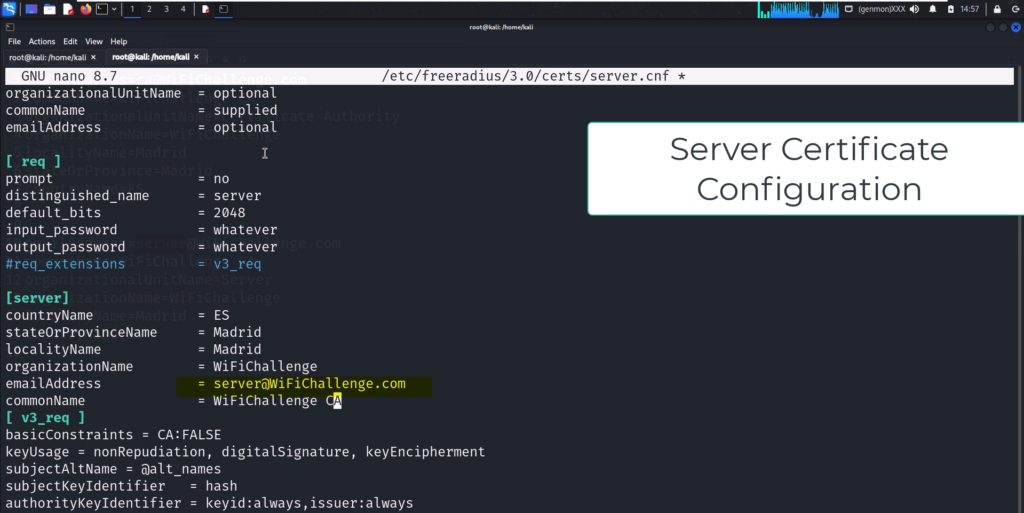Open the View menu
The image size is (1024, 513).
click(x=94, y=42)
